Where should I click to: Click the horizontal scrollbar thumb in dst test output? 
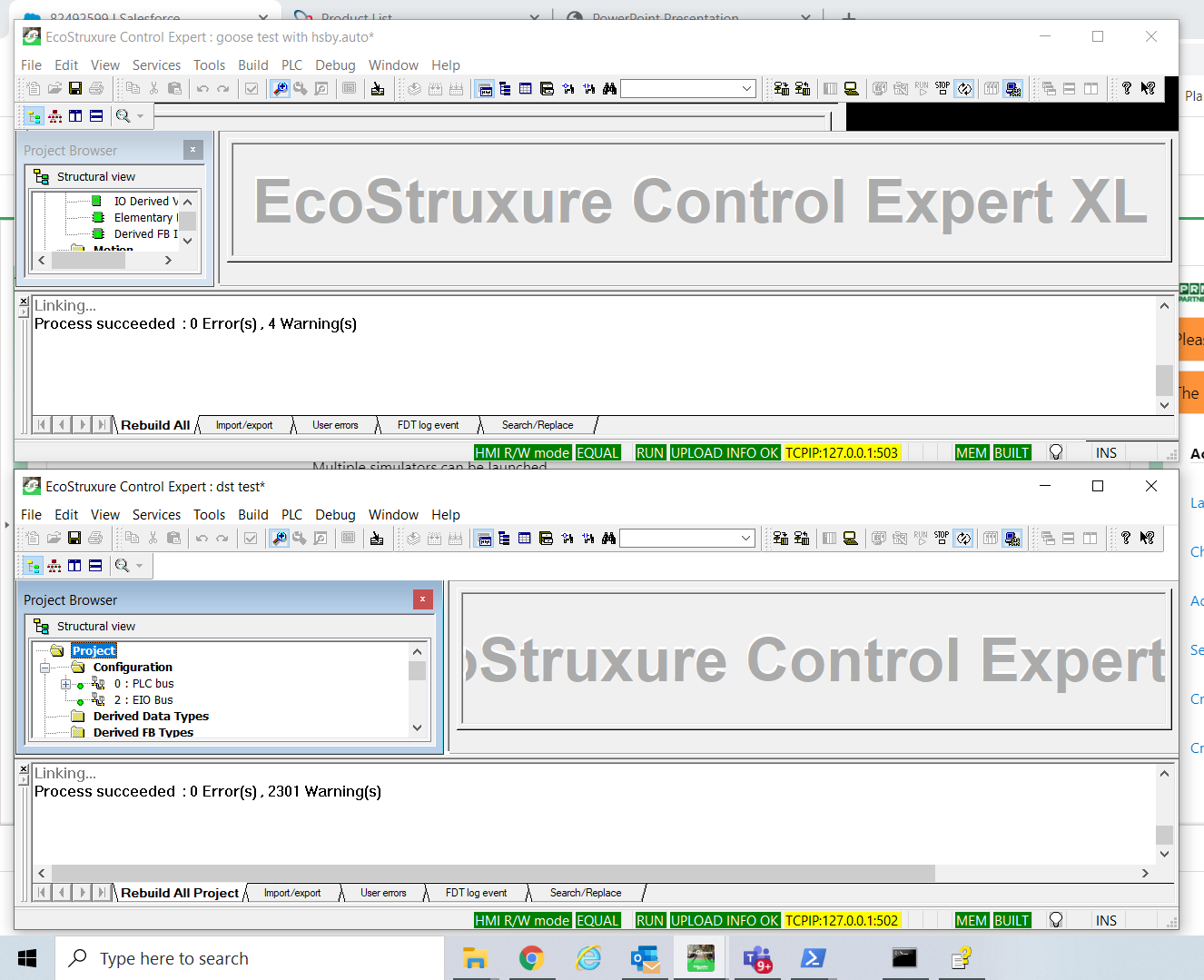(x=493, y=873)
